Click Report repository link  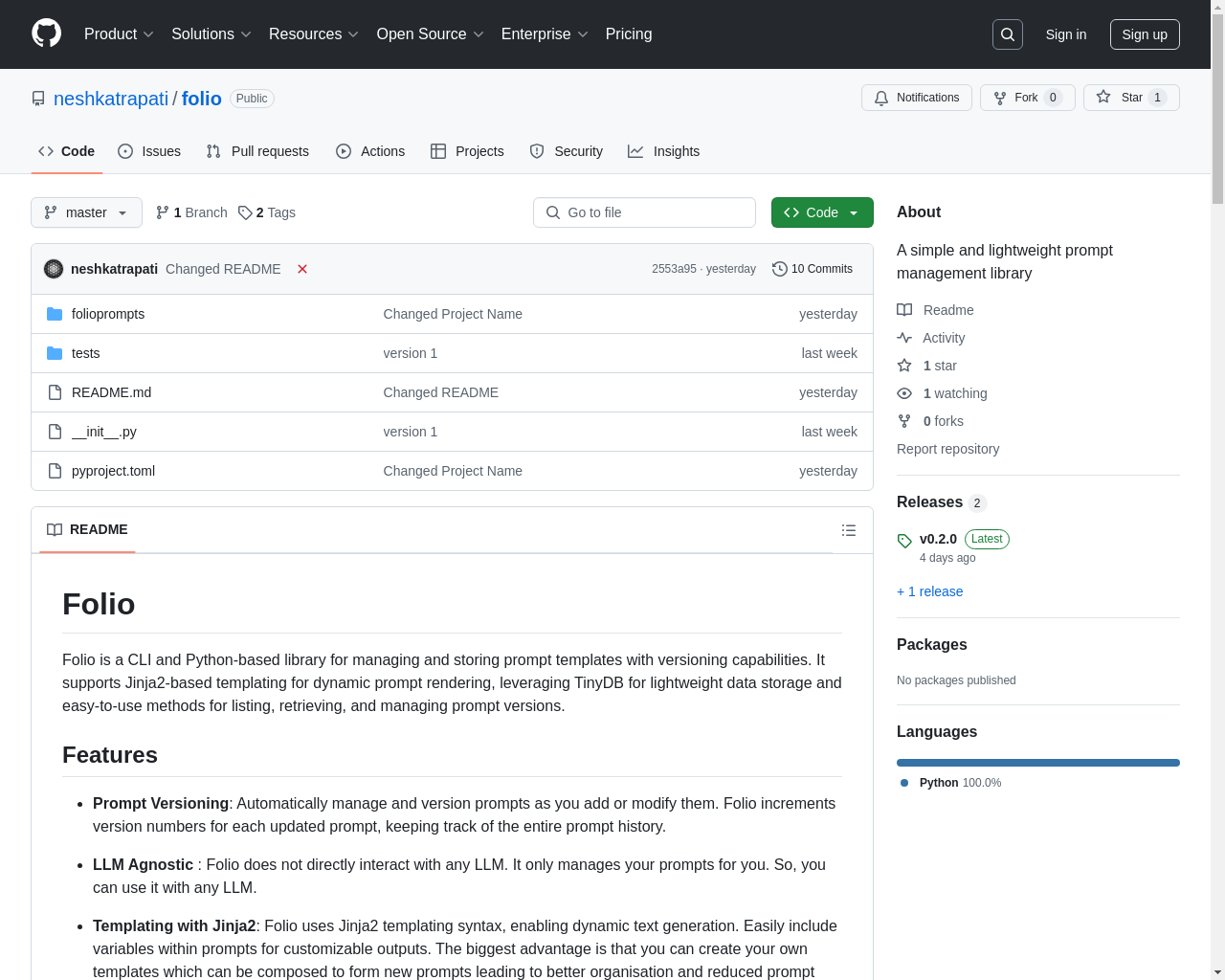[947, 449]
